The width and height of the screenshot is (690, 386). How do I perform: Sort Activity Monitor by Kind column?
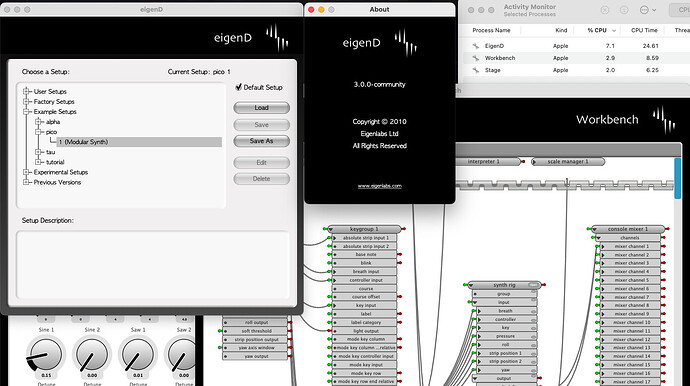[x=561, y=30]
